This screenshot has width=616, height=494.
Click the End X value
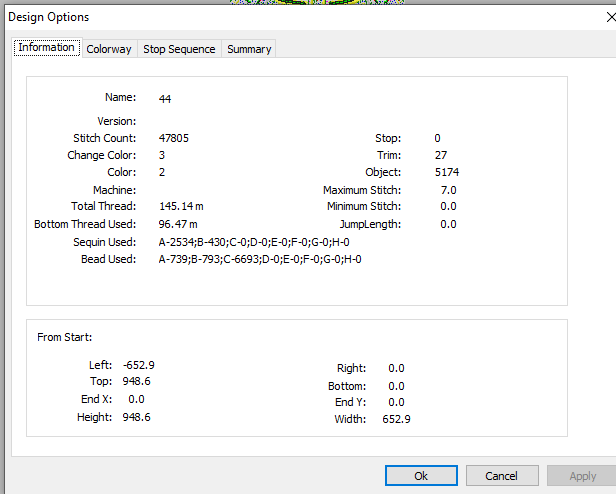coord(136,399)
